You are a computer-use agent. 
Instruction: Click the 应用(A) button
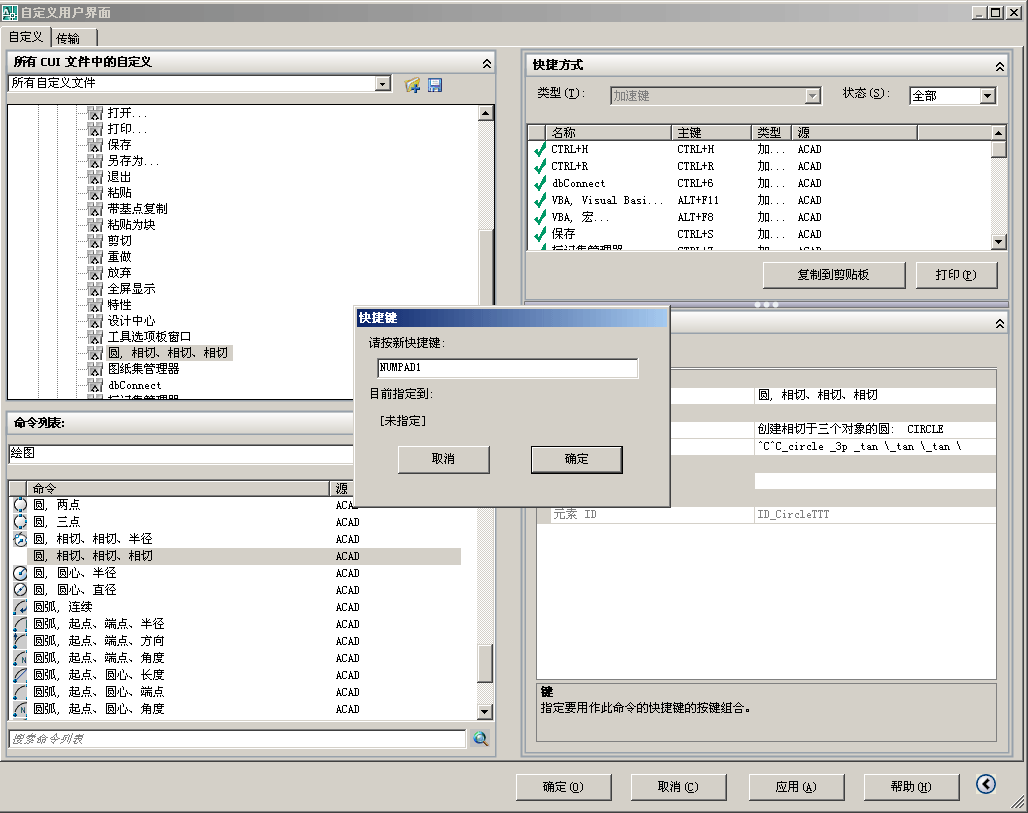click(x=796, y=787)
